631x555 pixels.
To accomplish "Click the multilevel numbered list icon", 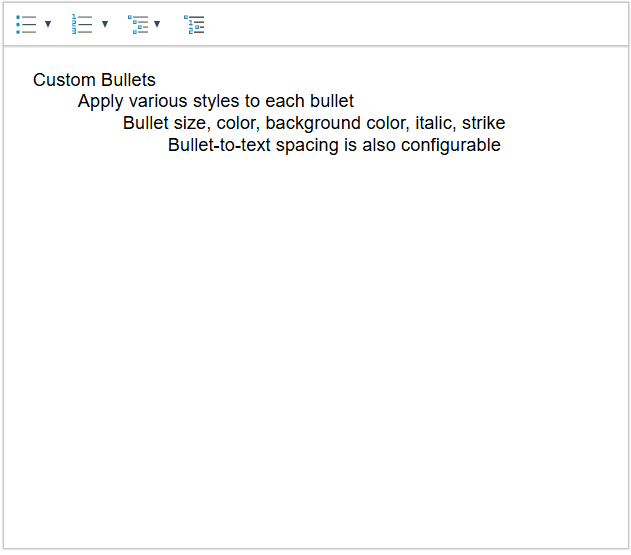I will [194, 25].
